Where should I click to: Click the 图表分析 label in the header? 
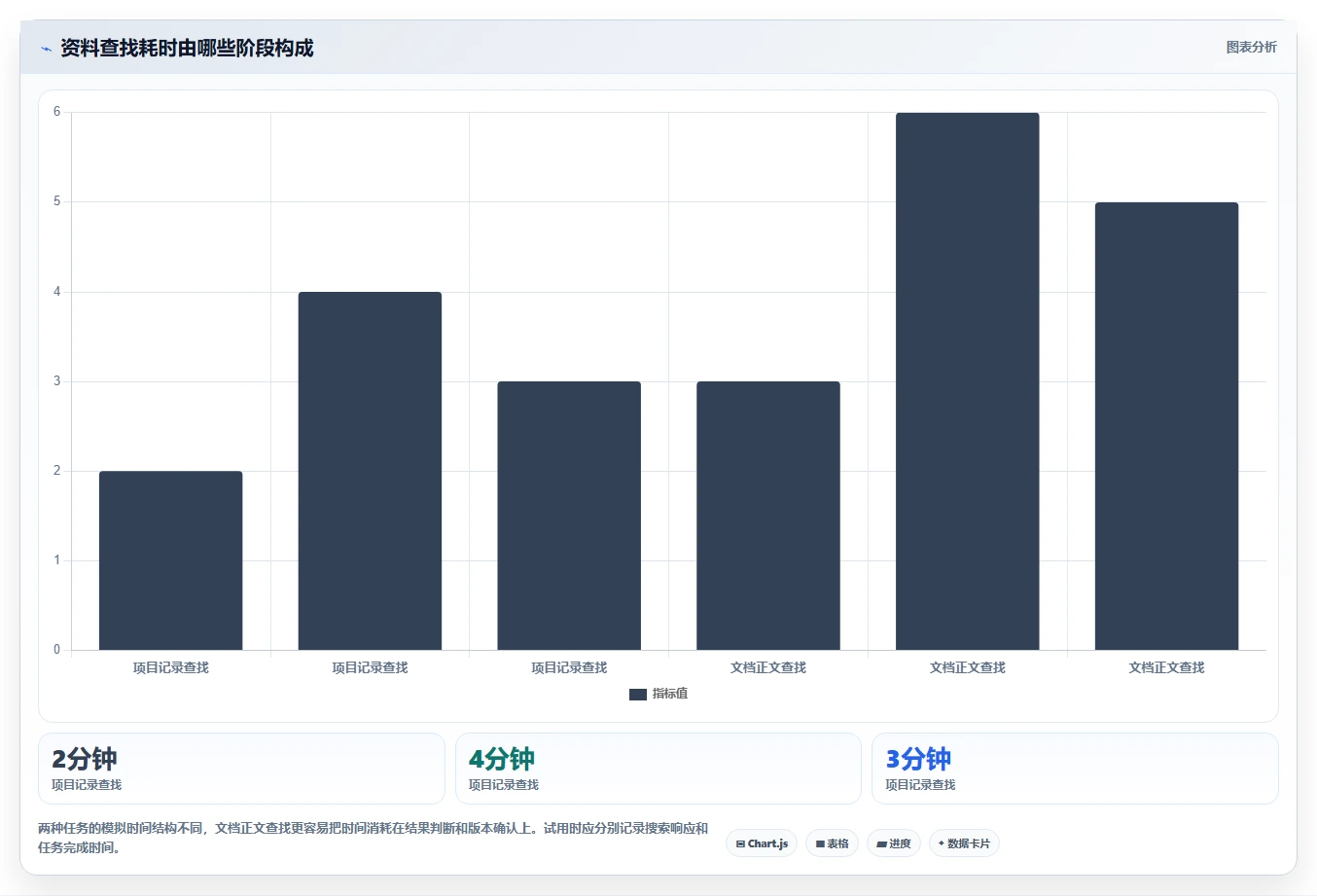(x=1251, y=47)
